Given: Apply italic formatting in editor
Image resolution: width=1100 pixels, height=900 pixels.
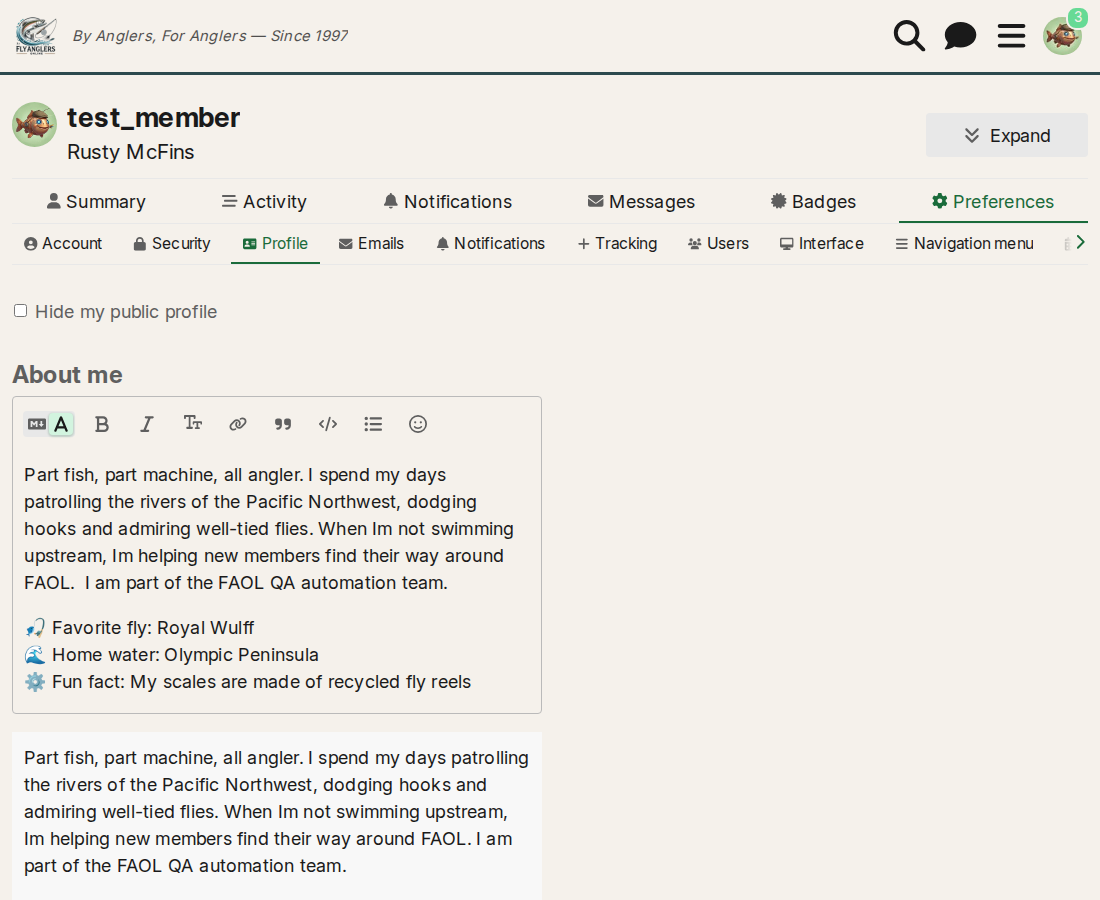Looking at the screenshot, I should click(147, 424).
